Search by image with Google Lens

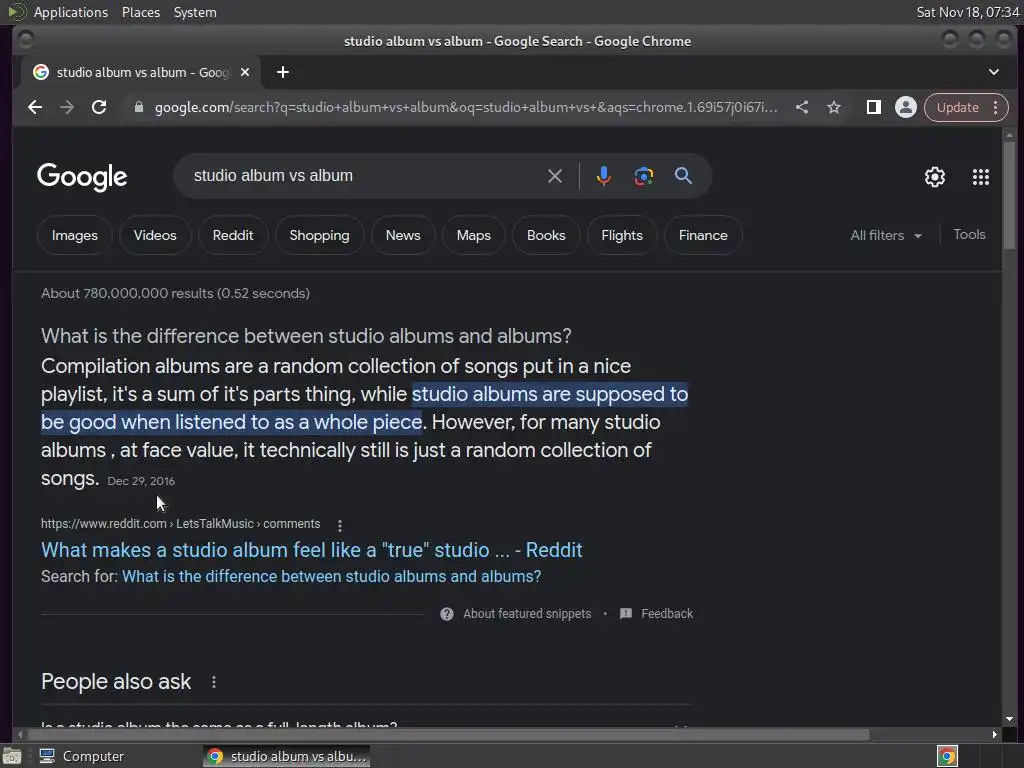pos(643,176)
